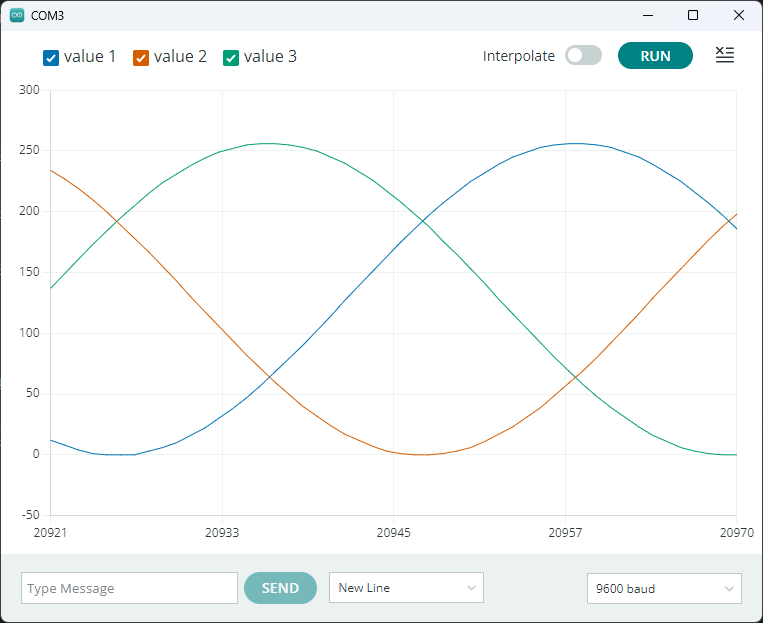
Task: Uncheck the orange value 2 checkbox
Action: (x=141, y=58)
